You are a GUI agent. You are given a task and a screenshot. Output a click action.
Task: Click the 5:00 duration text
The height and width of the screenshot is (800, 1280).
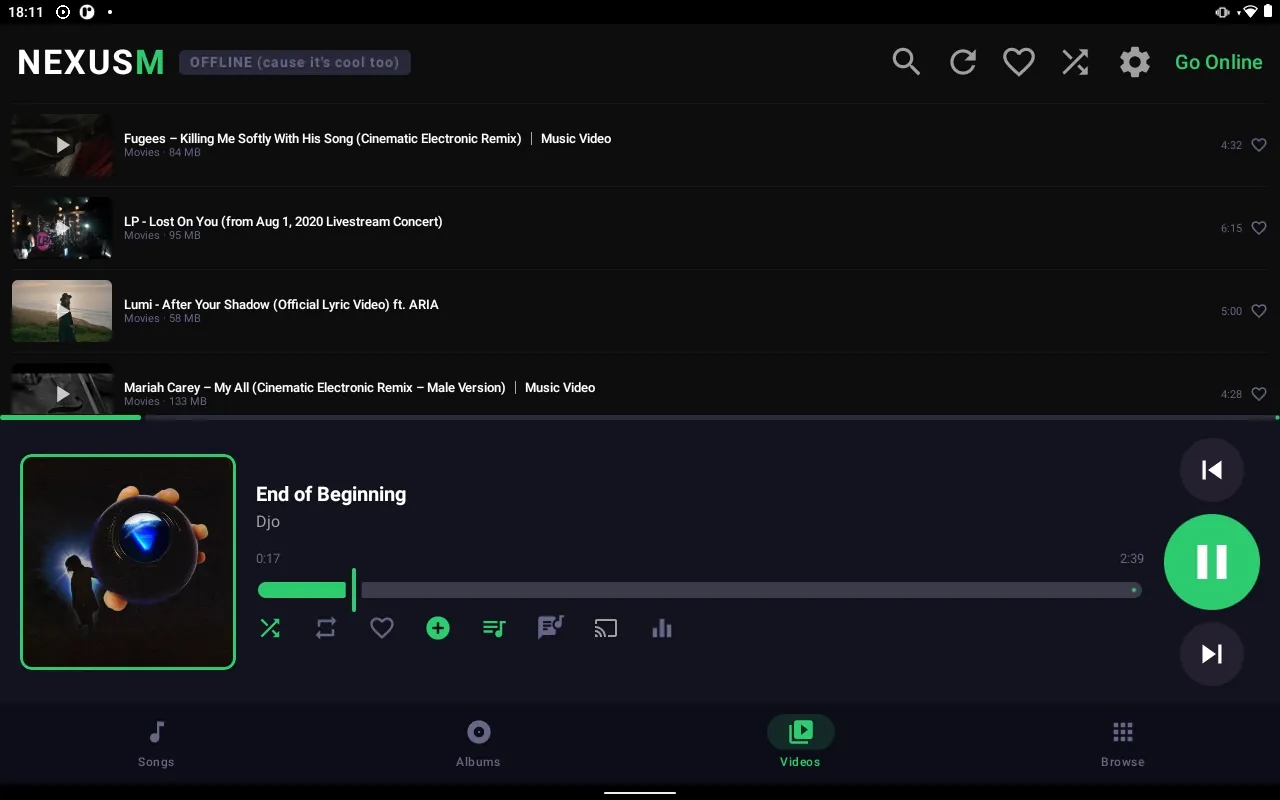1231,311
